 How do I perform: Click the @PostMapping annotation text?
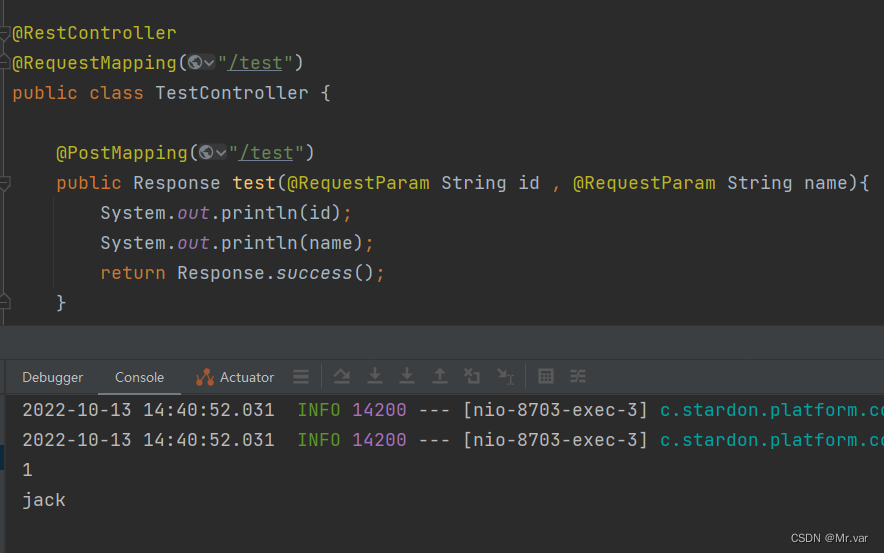122,153
